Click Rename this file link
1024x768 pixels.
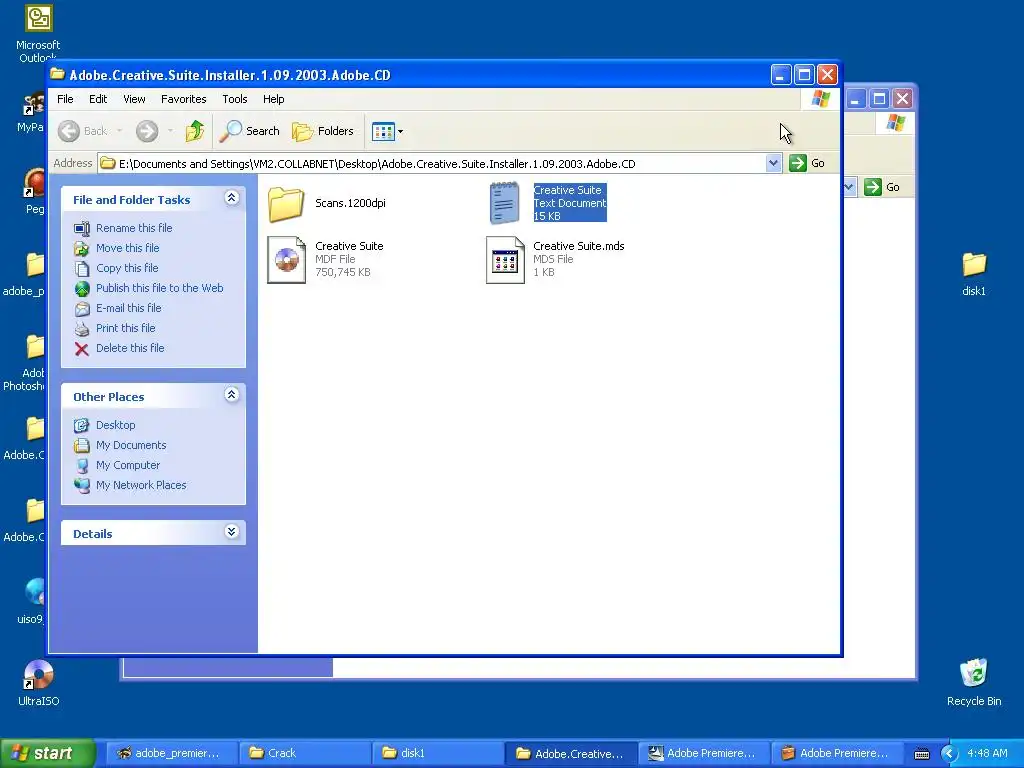pyautogui.click(x=134, y=228)
